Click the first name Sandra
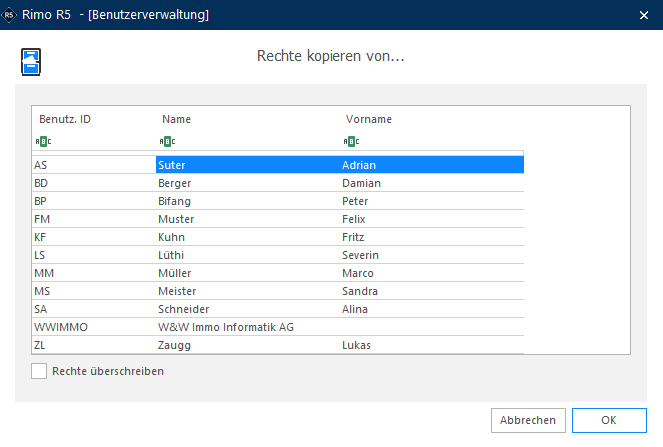Viewport: 663px width, 447px height. (x=360, y=291)
